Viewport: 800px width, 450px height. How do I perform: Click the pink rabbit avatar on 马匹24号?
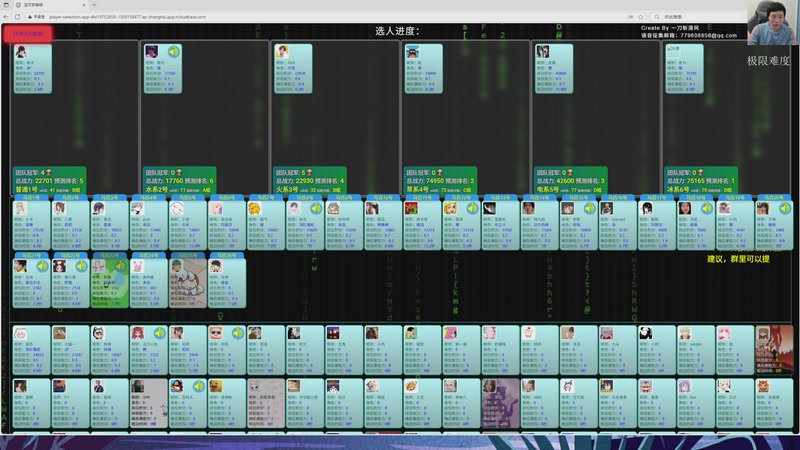tap(137, 266)
